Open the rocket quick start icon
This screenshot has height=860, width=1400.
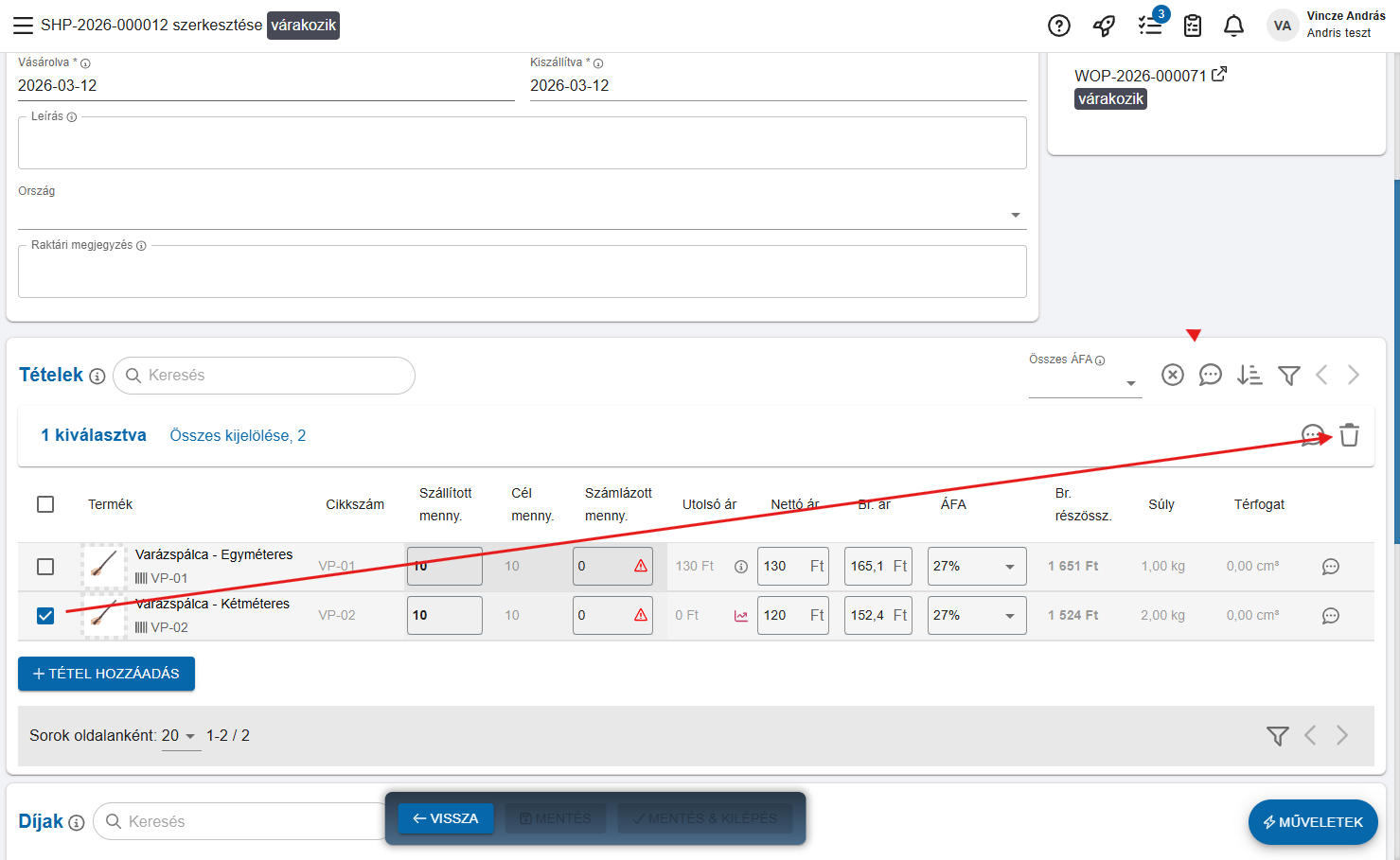pyautogui.click(x=1104, y=26)
